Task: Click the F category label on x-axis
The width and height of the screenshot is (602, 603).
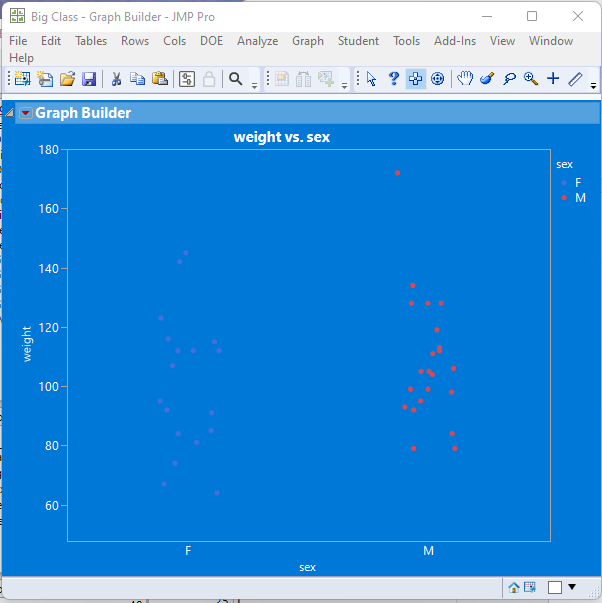Action: pyautogui.click(x=188, y=551)
